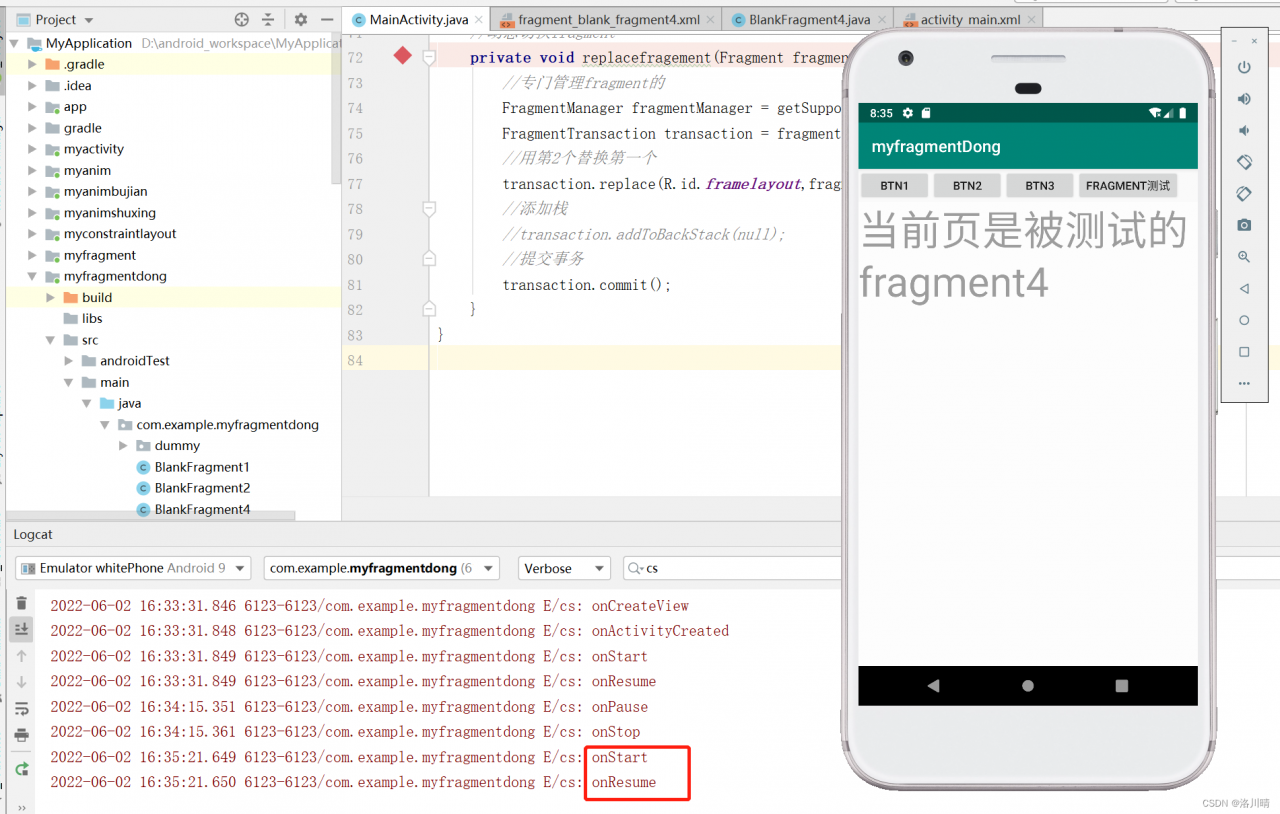Click the logcat down arrow icon
This screenshot has width=1280, height=814.
coord(21,682)
